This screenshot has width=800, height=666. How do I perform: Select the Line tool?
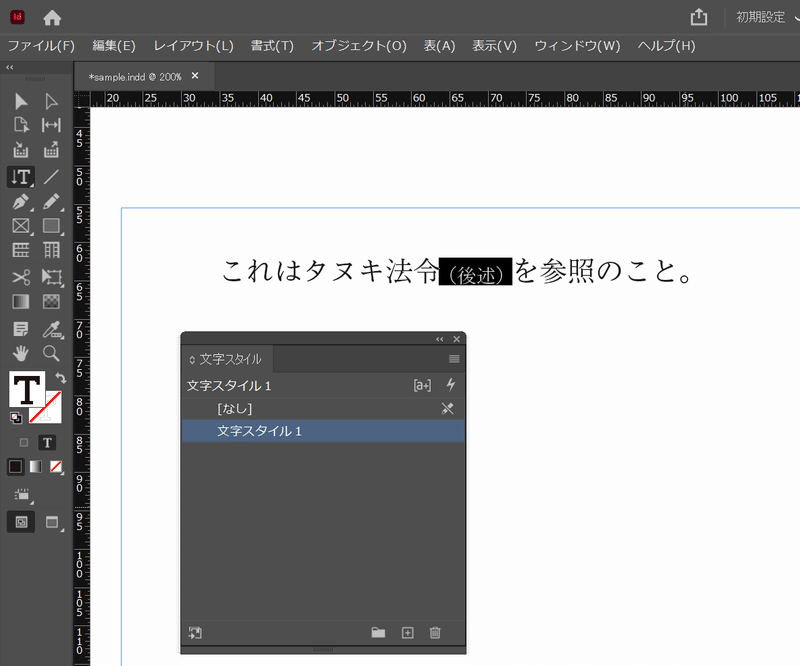(x=51, y=177)
